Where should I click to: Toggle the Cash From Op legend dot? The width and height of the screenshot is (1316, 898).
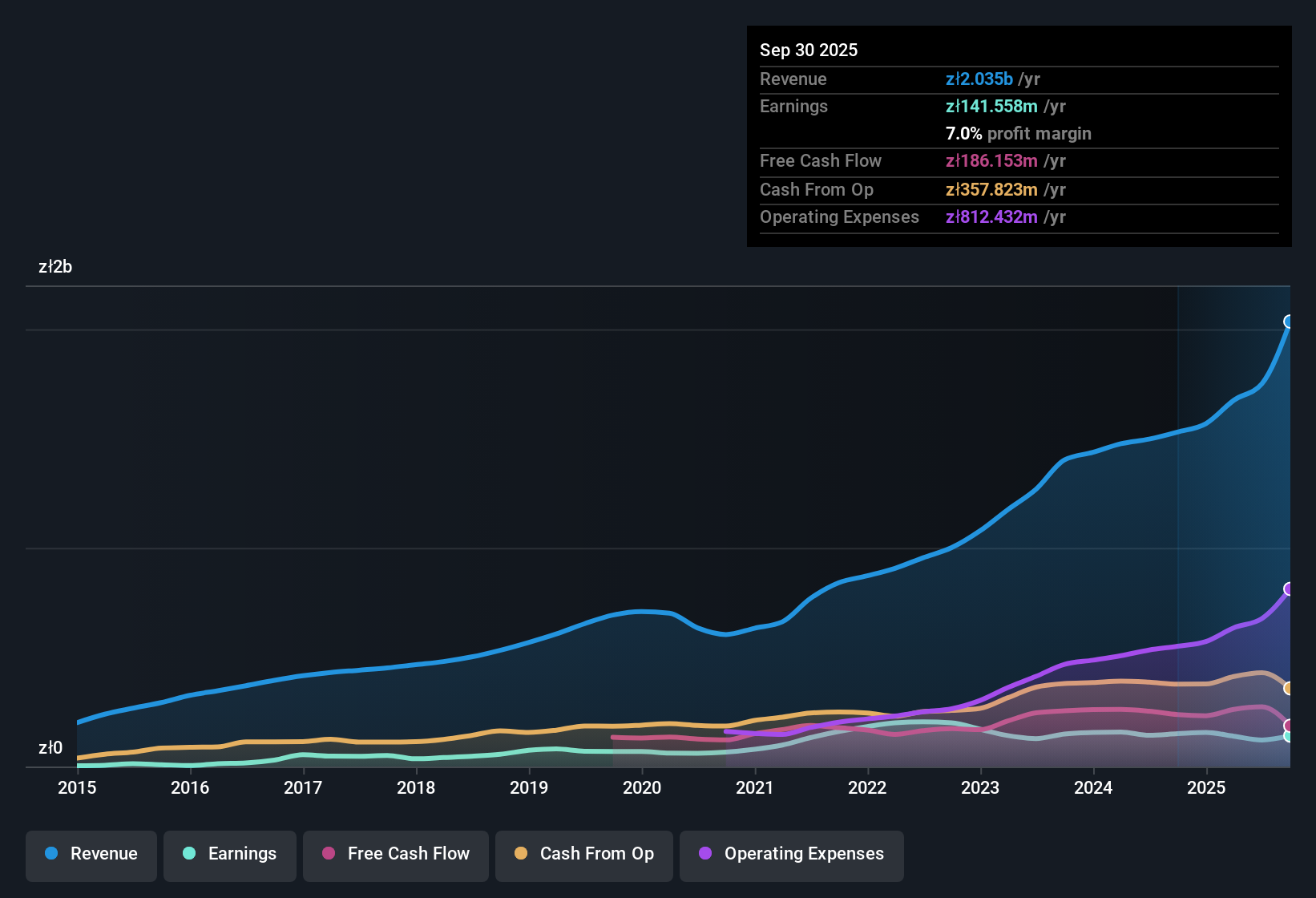521,854
